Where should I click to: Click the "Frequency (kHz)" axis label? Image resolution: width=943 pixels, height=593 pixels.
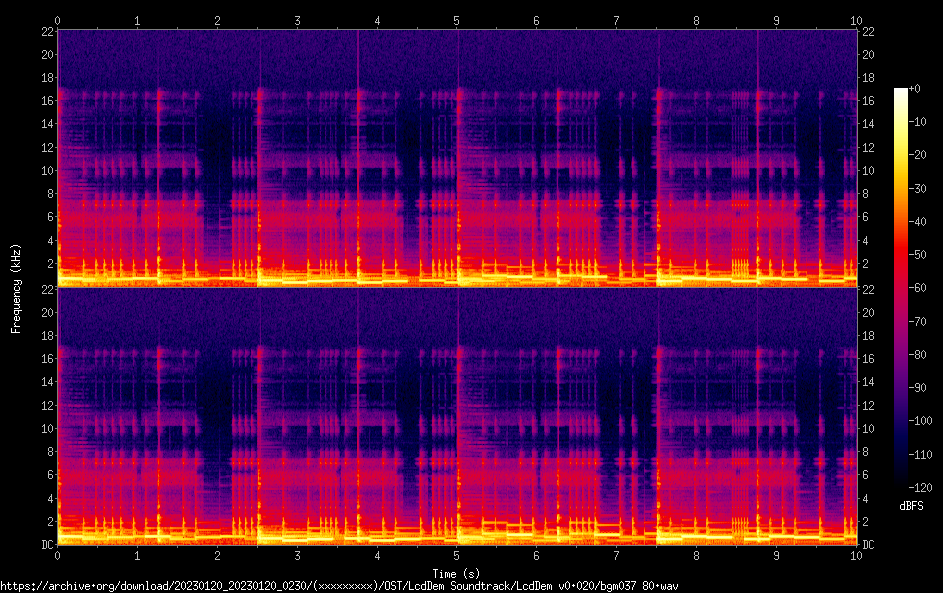pyautogui.click(x=16, y=287)
